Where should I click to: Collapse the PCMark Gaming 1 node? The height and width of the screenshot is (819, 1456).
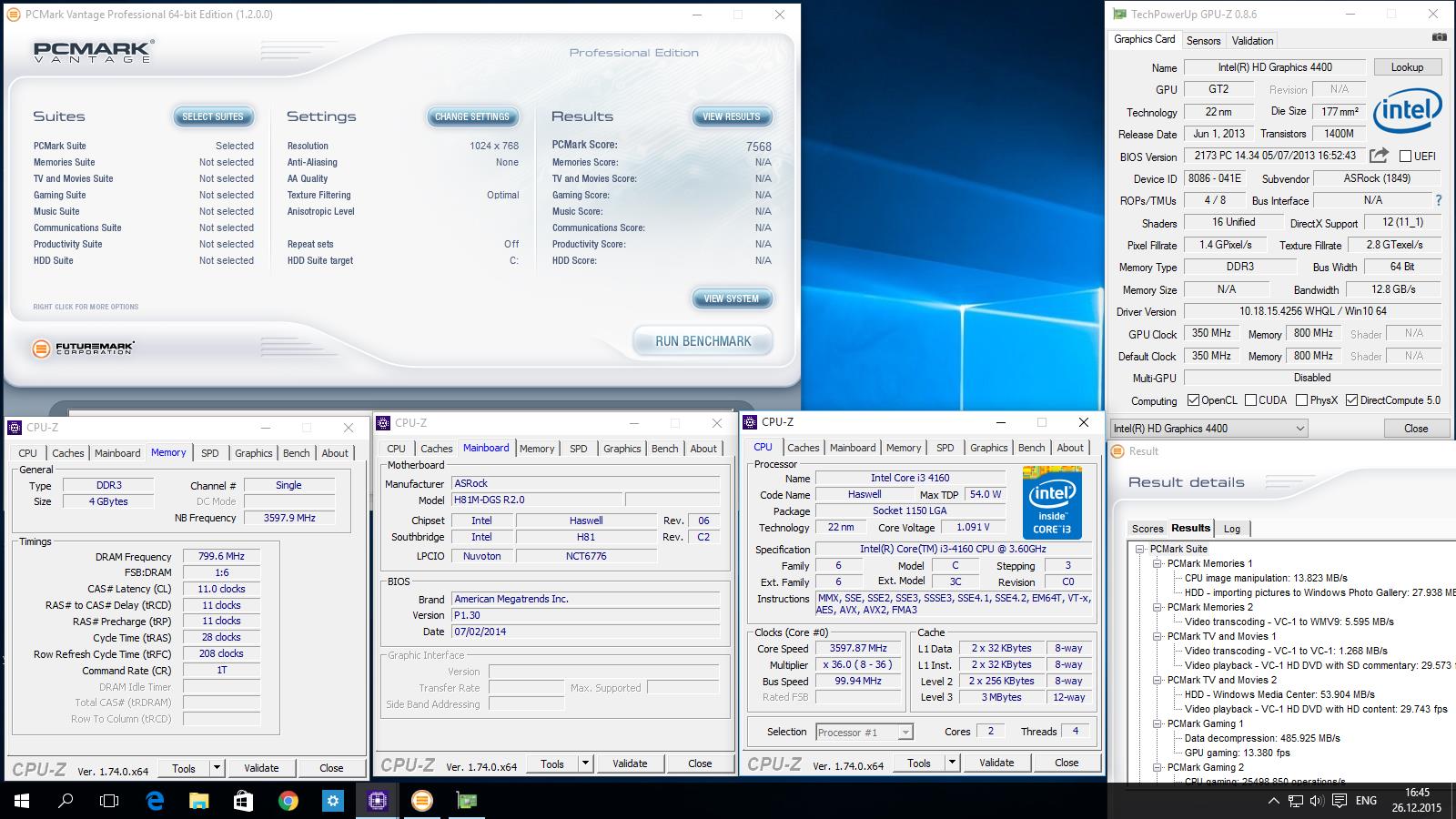(1157, 723)
